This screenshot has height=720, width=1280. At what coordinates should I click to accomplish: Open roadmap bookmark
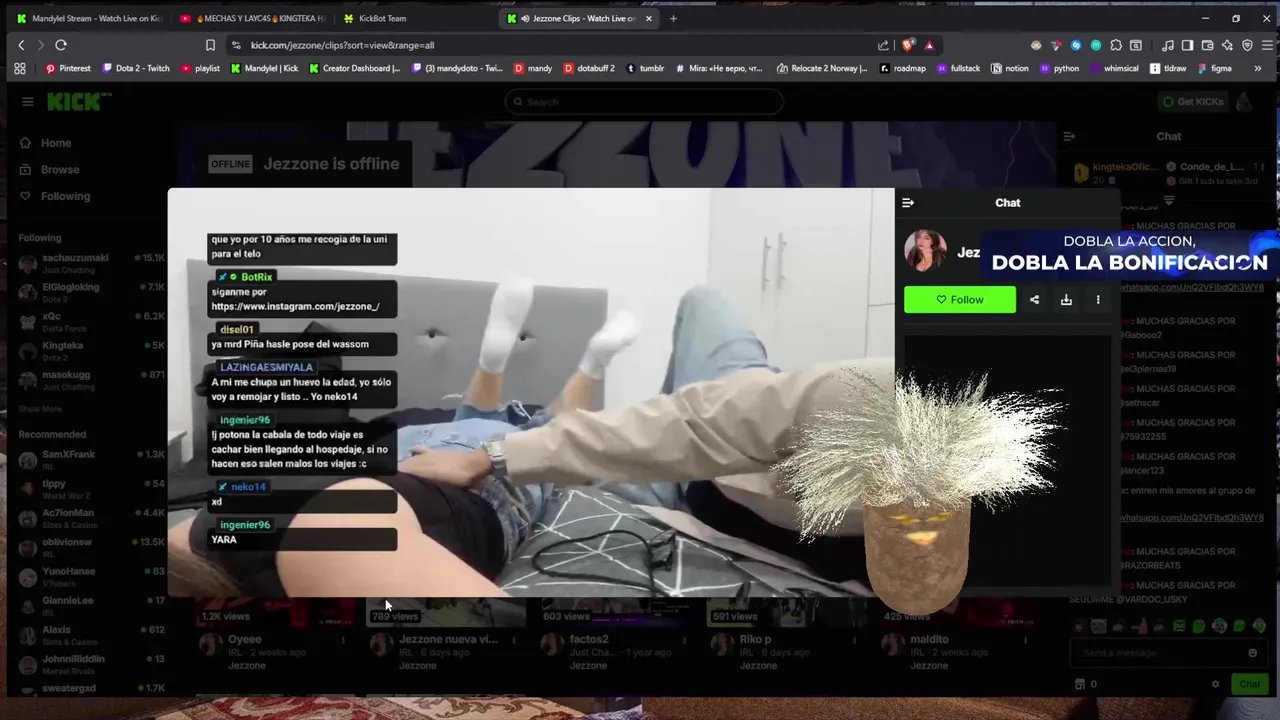point(903,69)
